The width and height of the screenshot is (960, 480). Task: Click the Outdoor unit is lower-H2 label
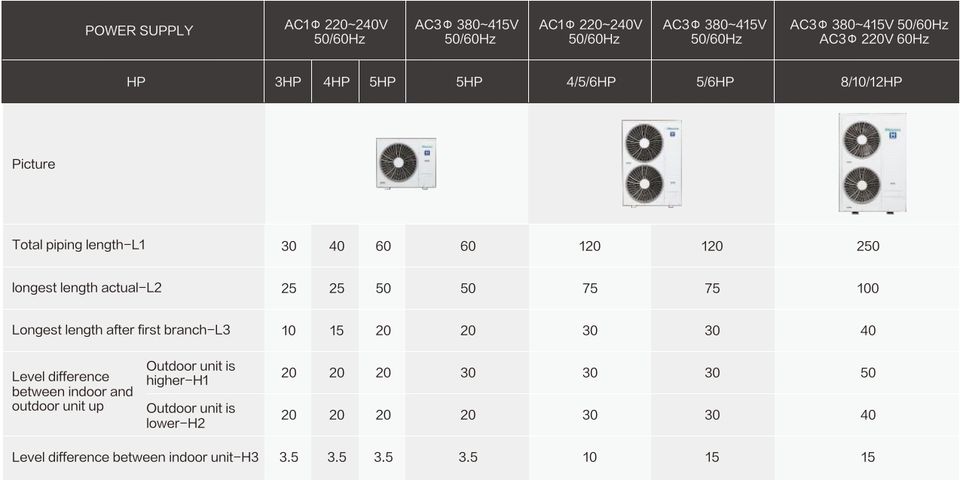(191, 415)
